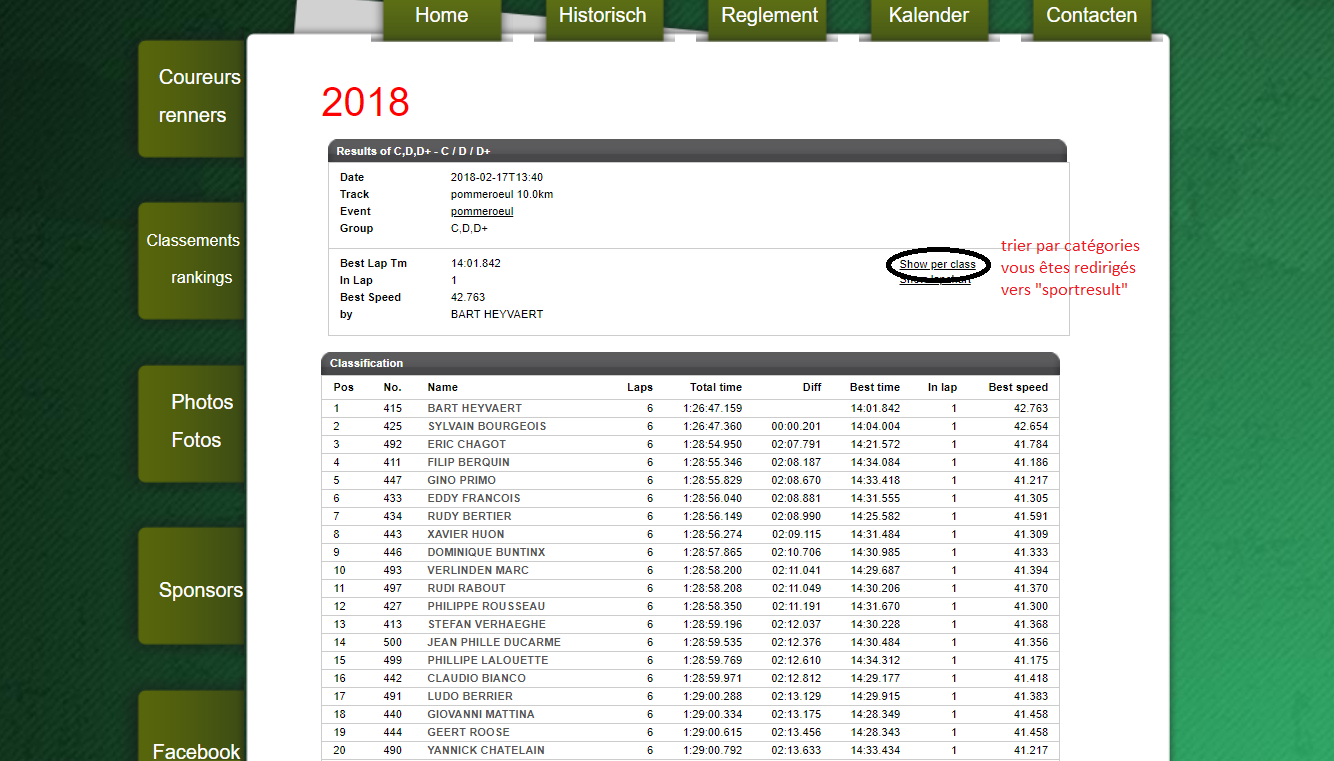
Task: Select rider PHILLIPE LALOUETTE row
Action: (x=690, y=661)
